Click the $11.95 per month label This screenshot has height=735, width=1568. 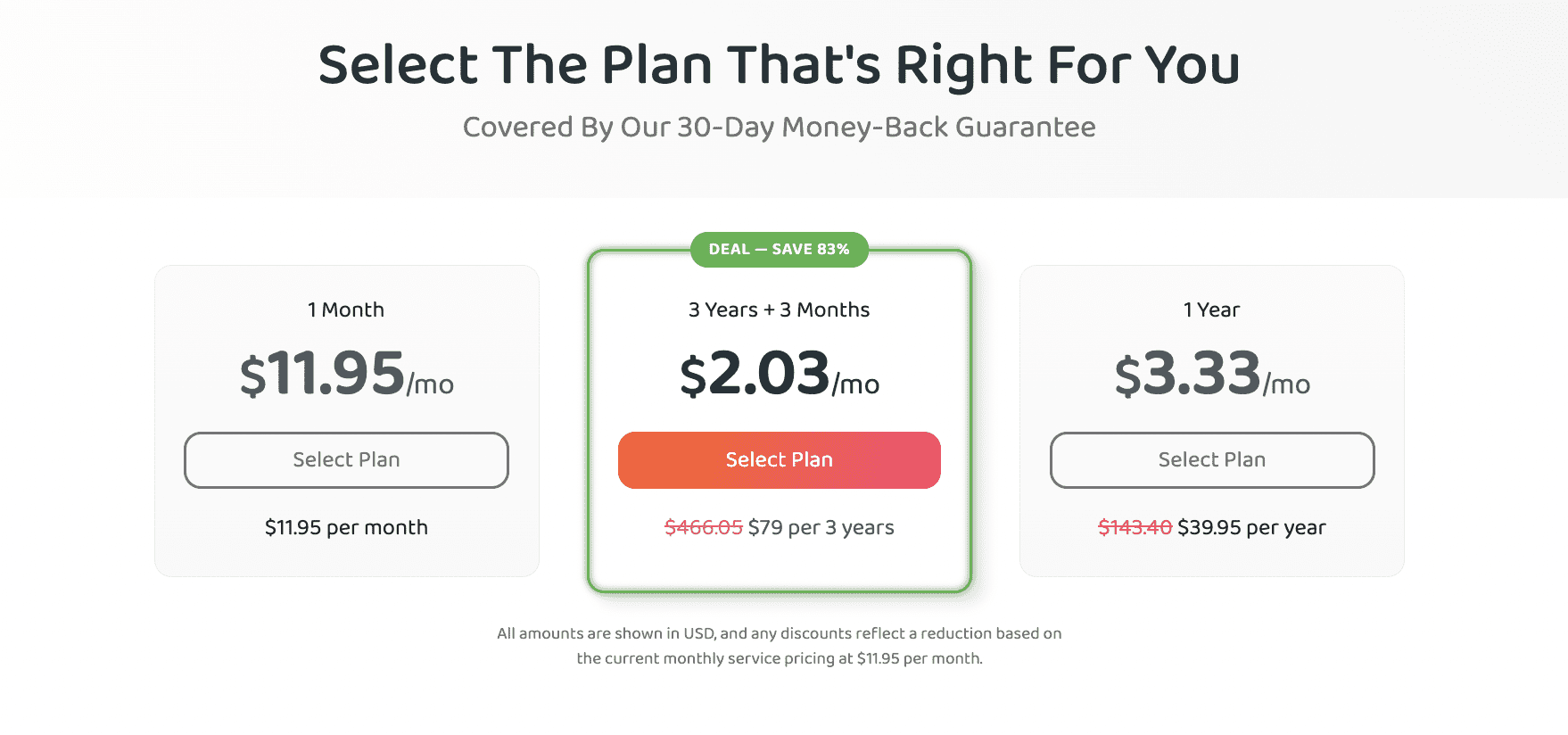[x=346, y=527]
